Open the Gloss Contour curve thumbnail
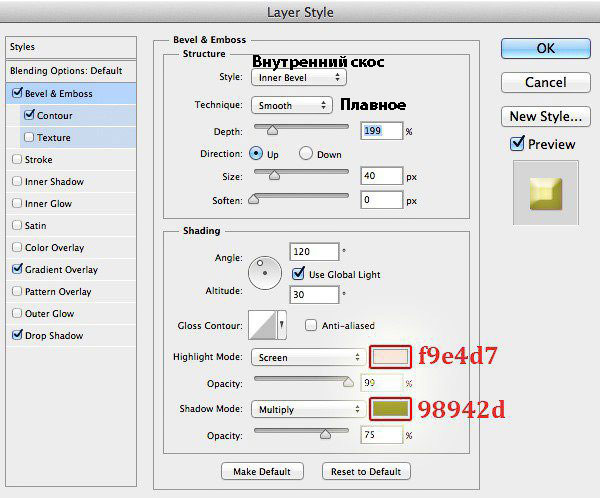 (262, 325)
